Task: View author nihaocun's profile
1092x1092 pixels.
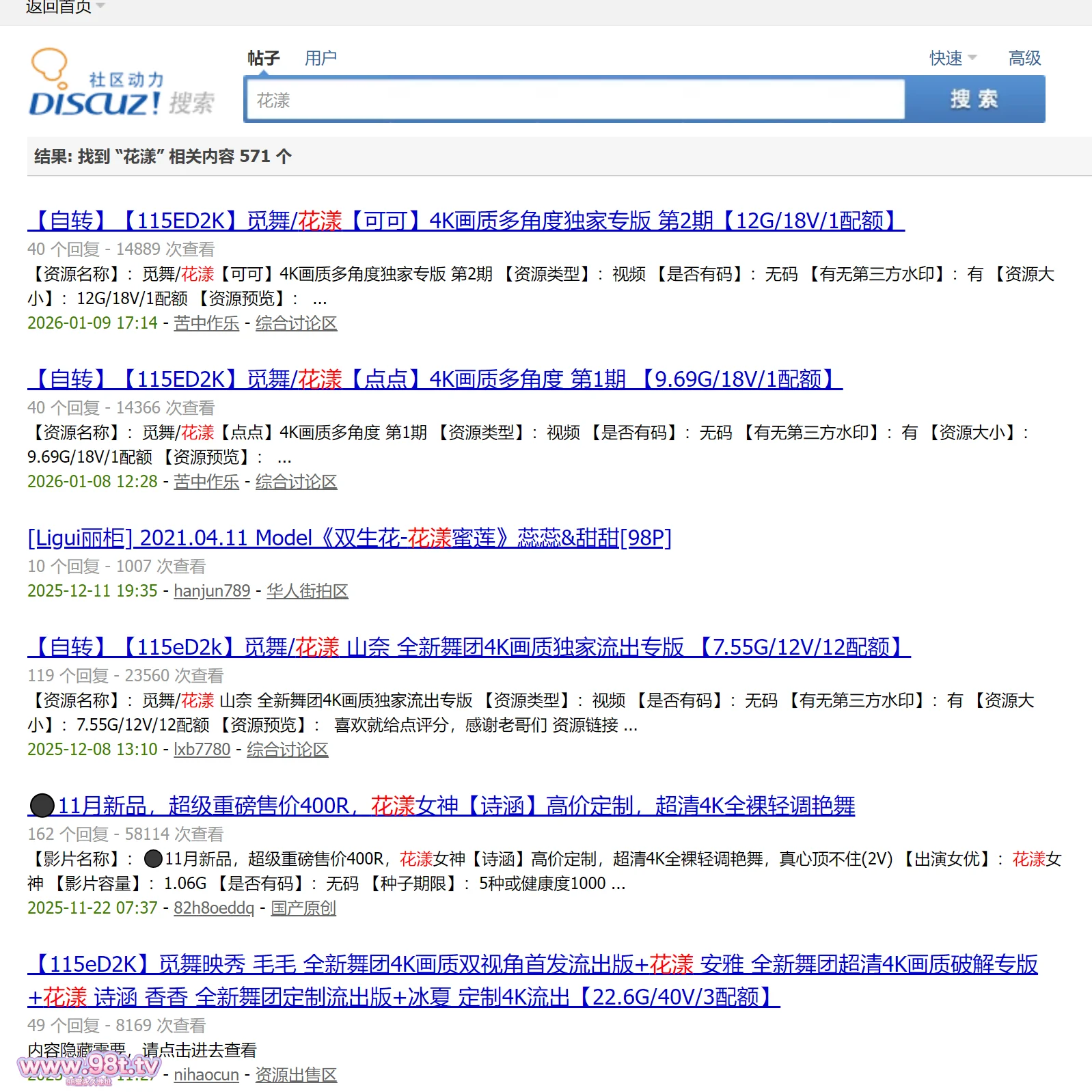Action: click(206, 1074)
